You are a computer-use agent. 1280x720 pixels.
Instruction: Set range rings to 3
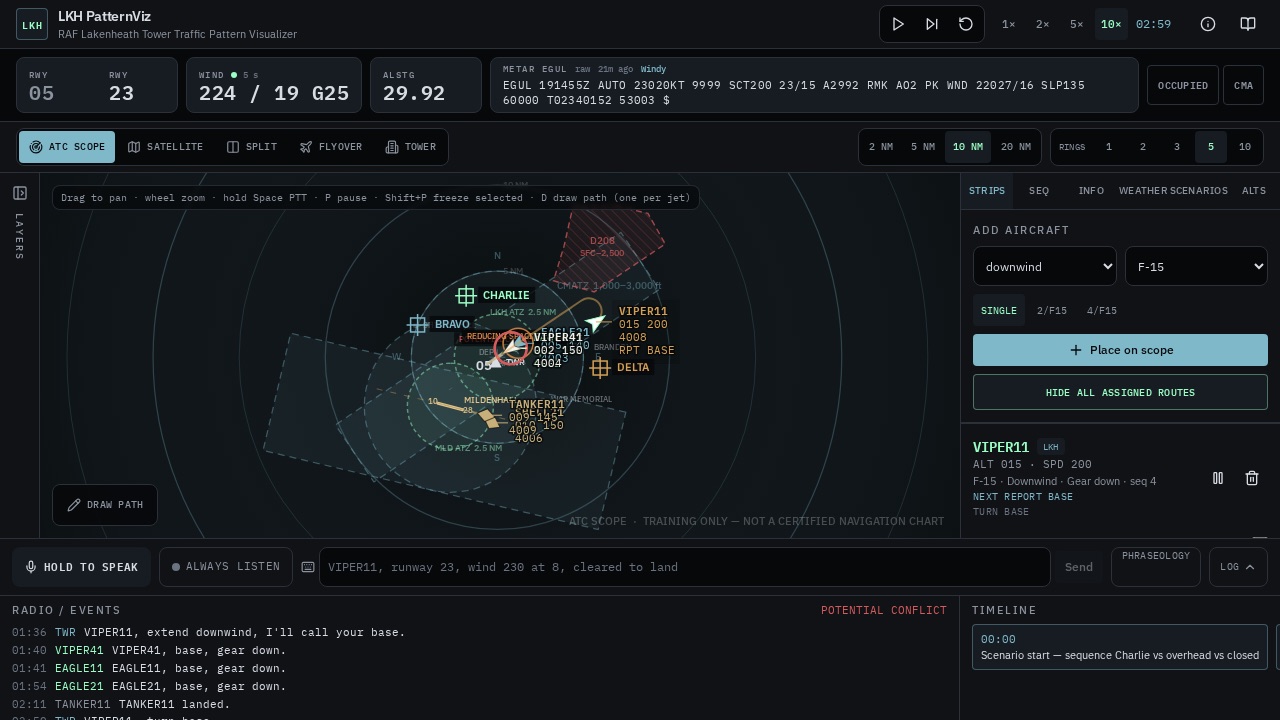(x=1177, y=147)
